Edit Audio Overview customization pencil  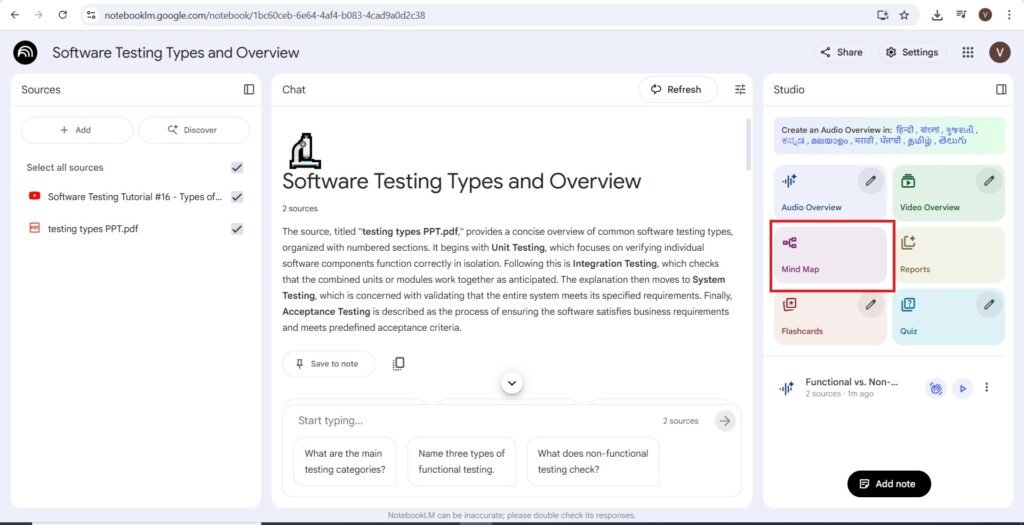(x=871, y=181)
